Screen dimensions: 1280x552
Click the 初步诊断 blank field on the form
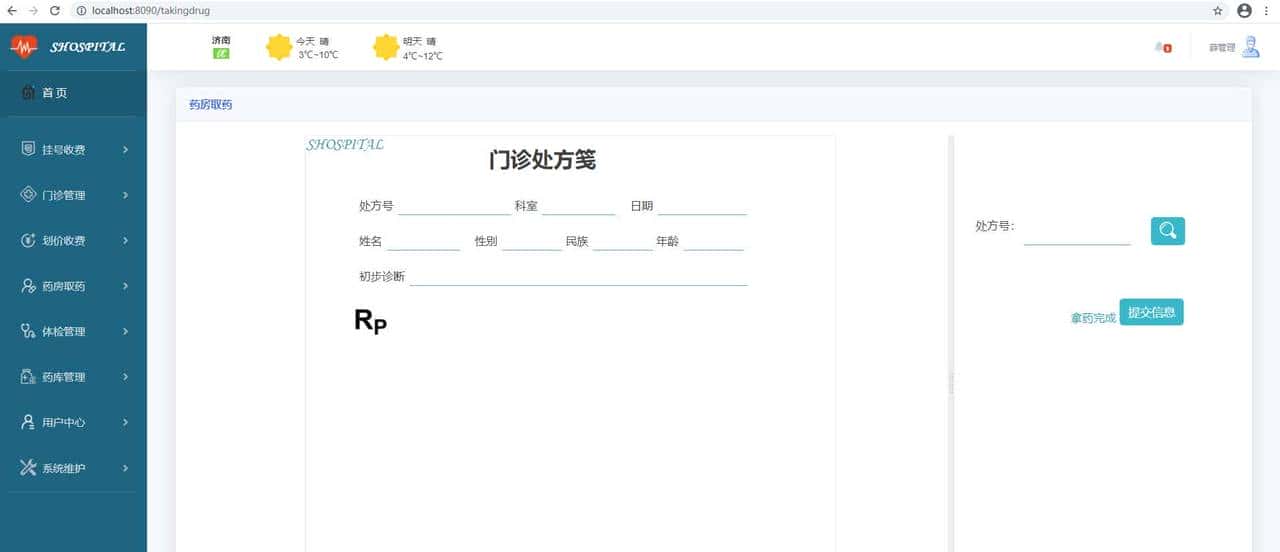579,276
